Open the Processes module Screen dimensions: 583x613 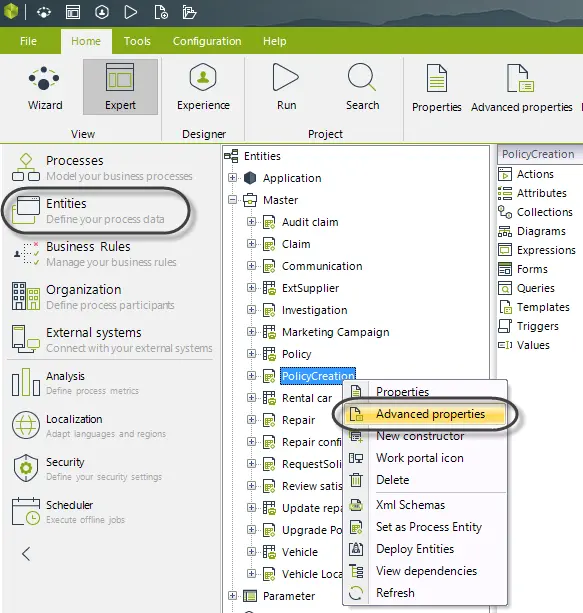102,168
